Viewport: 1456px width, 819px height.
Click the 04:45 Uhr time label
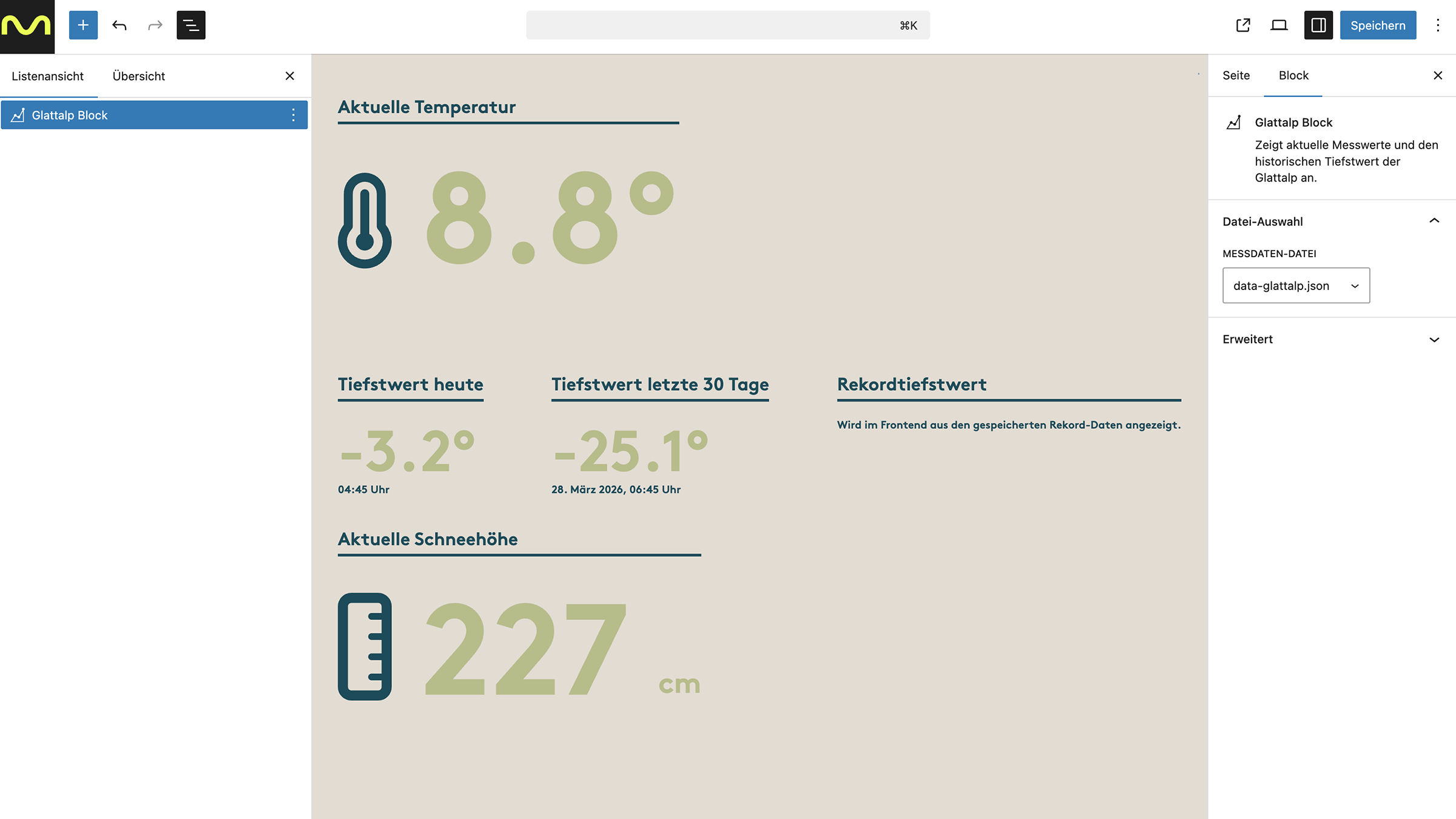point(364,490)
